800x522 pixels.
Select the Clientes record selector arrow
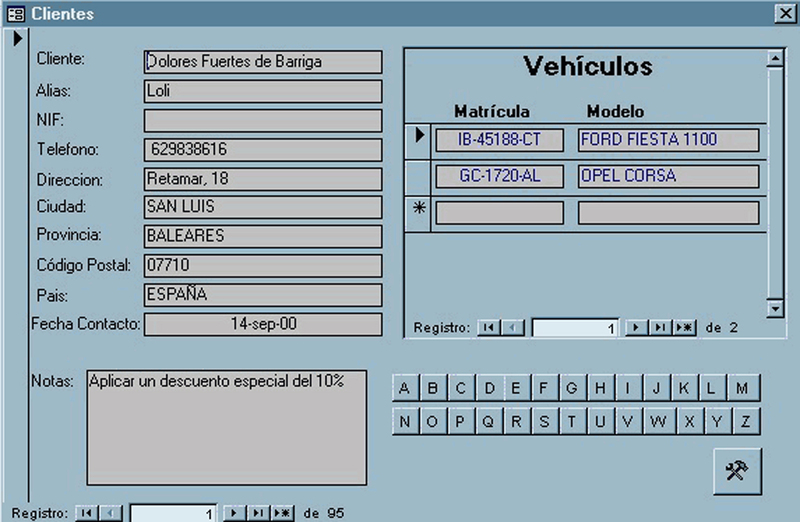17,38
